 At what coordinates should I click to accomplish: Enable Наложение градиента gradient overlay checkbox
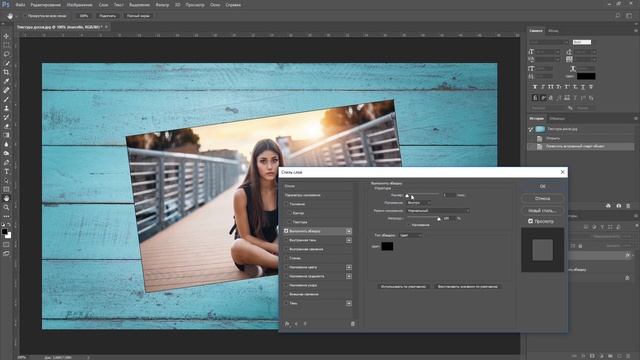(286, 276)
